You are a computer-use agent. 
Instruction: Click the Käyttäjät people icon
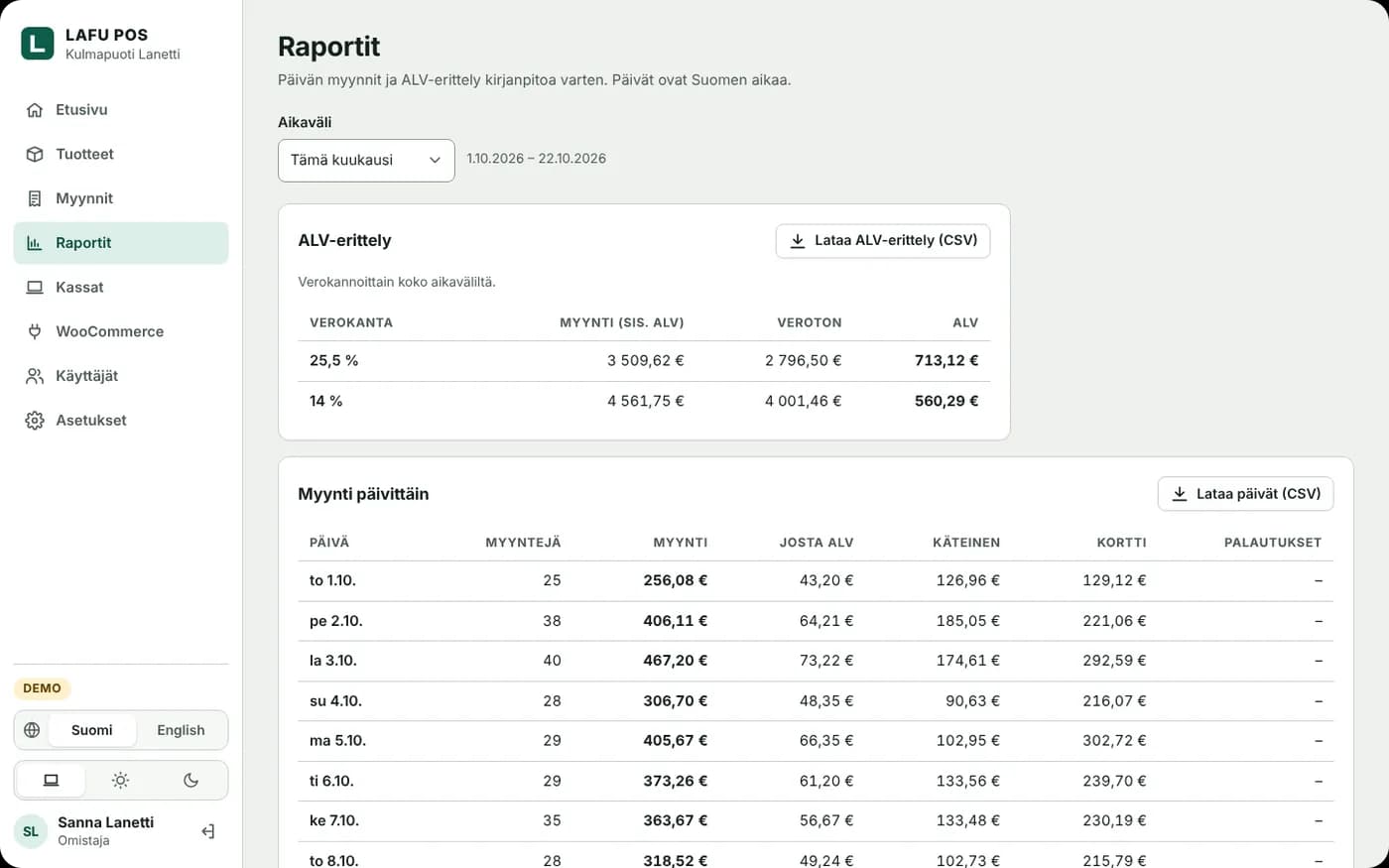[x=35, y=376]
